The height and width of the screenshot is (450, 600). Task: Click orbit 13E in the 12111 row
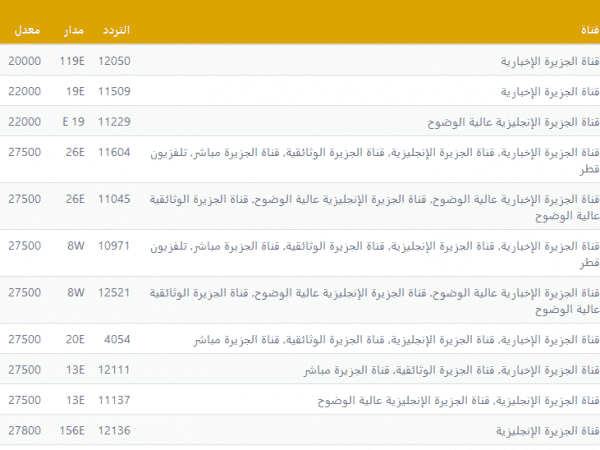75,370
